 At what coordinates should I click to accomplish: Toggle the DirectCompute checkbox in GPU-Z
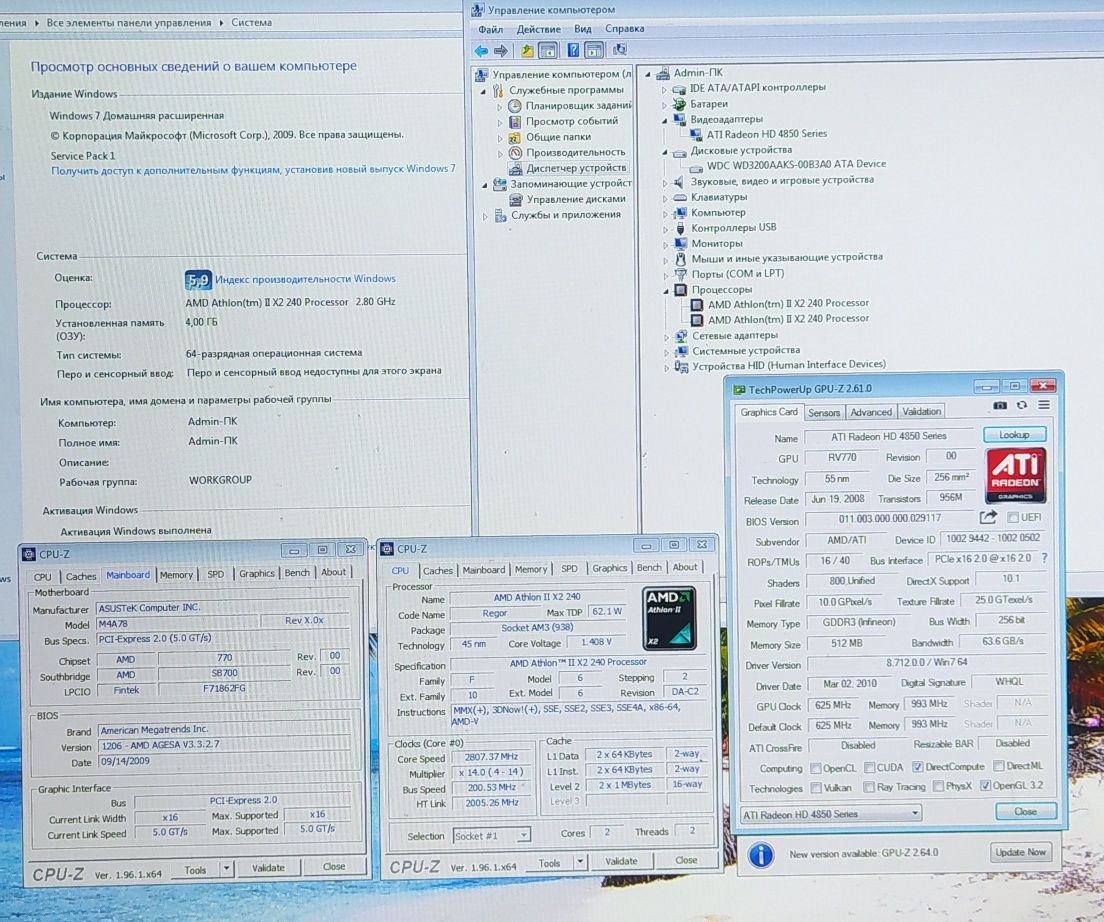917,766
